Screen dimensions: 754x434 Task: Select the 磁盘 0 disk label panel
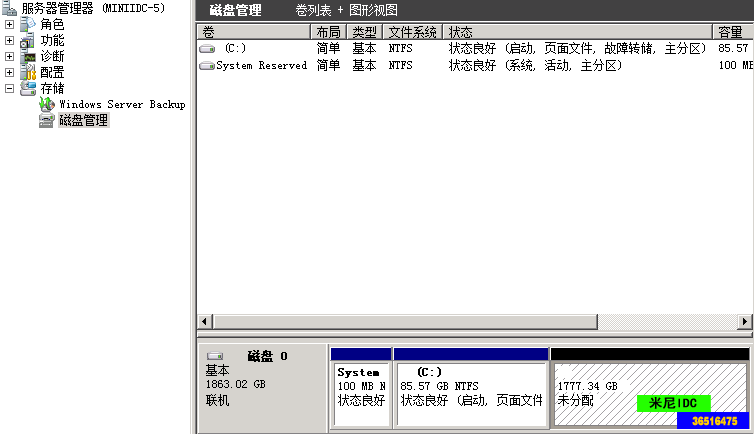pyautogui.click(x=263, y=388)
